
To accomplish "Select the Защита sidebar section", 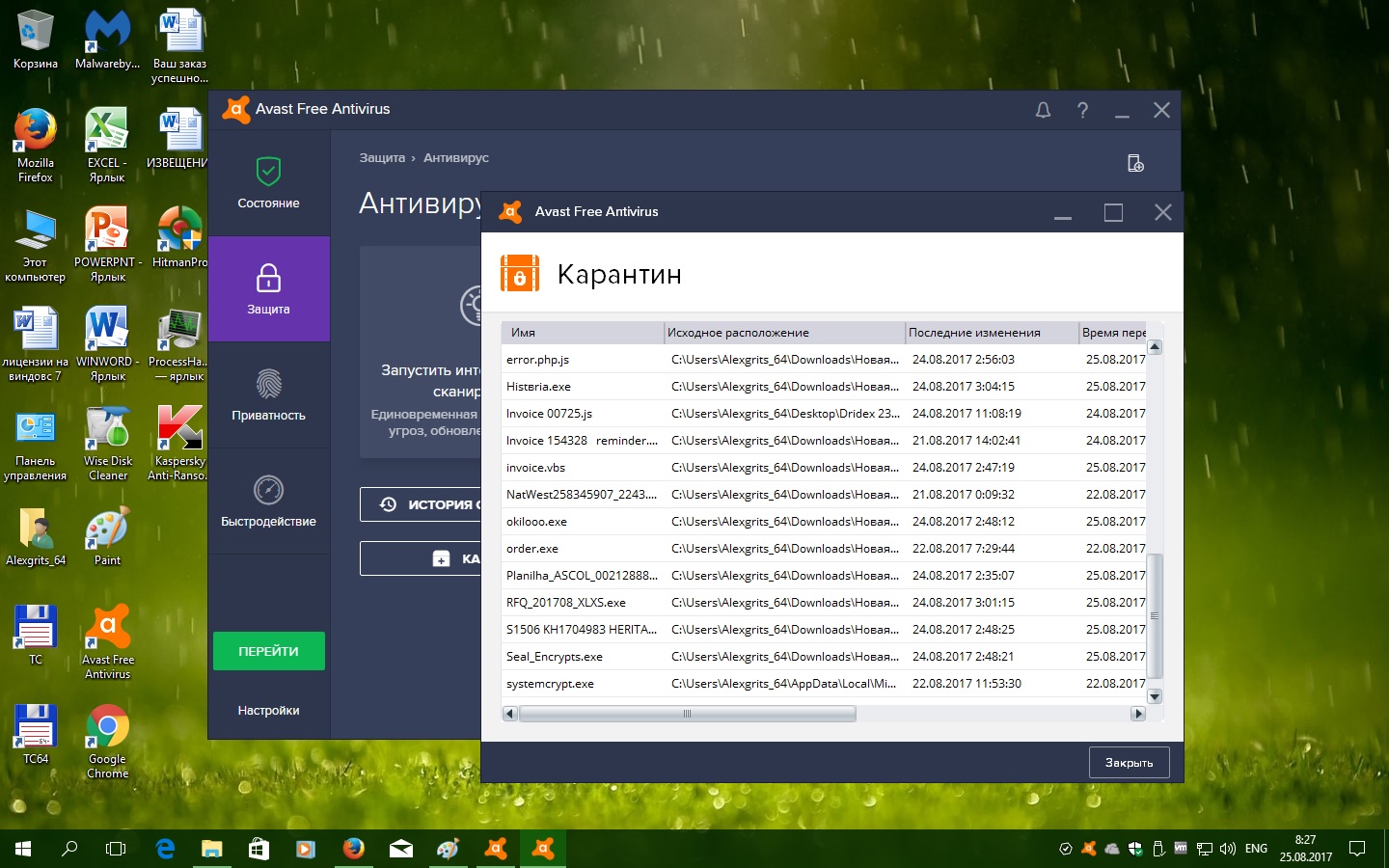I will tap(269, 289).
